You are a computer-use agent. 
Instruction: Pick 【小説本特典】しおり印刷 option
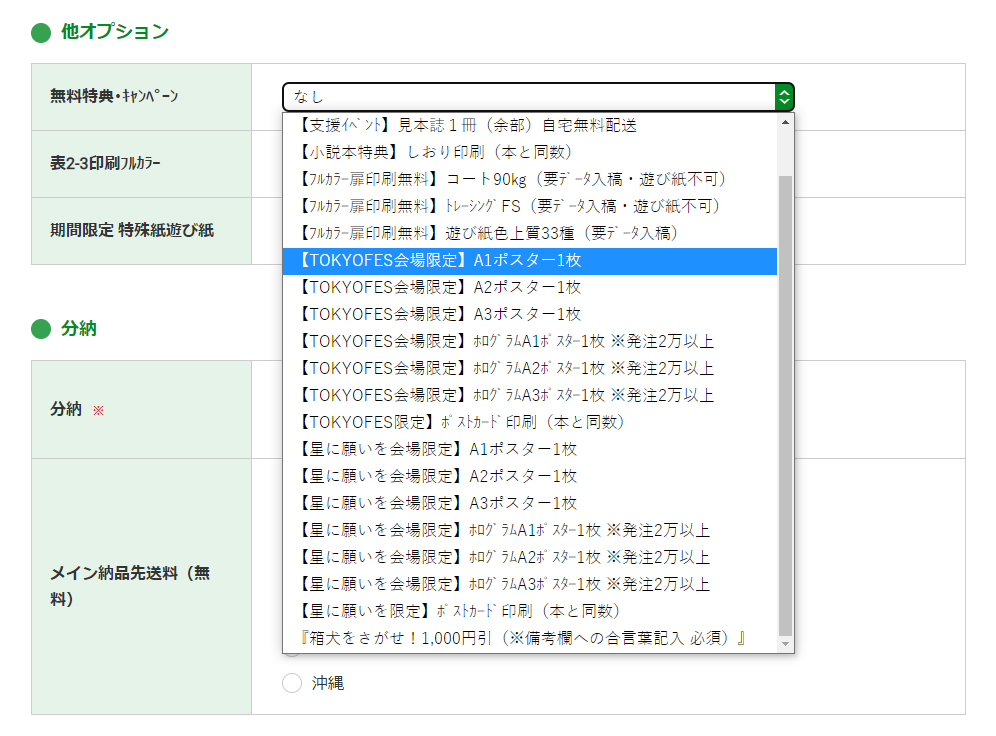(530, 152)
